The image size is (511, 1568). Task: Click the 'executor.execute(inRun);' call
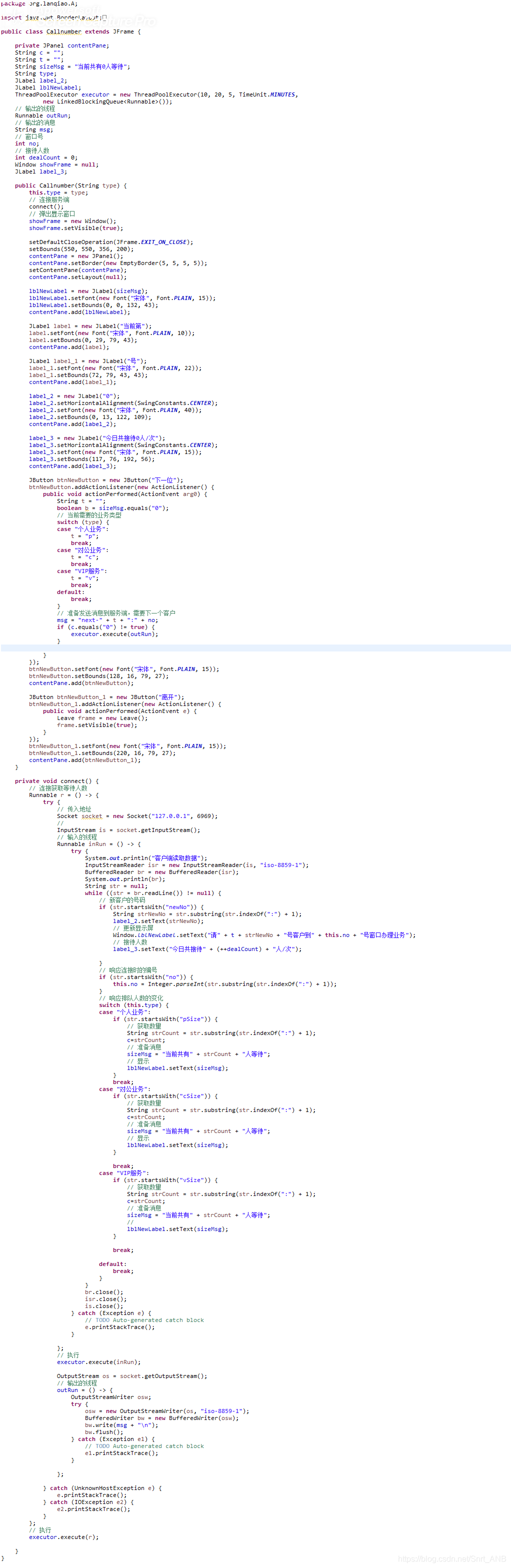(99, 1362)
